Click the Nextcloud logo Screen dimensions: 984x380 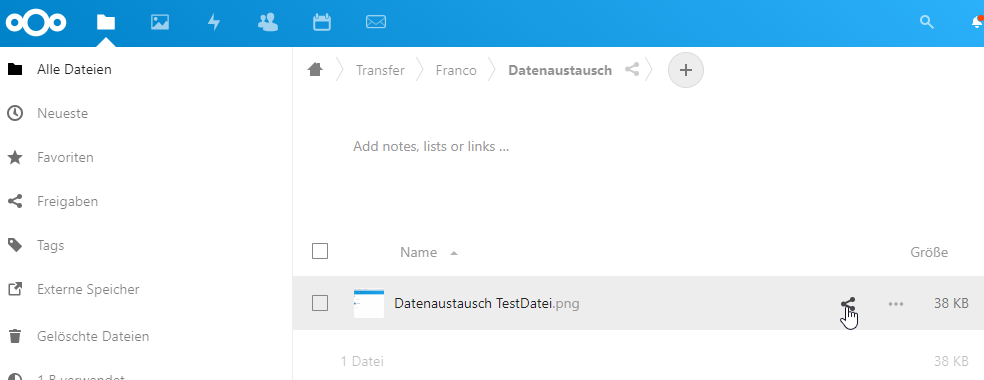pos(36,23)
